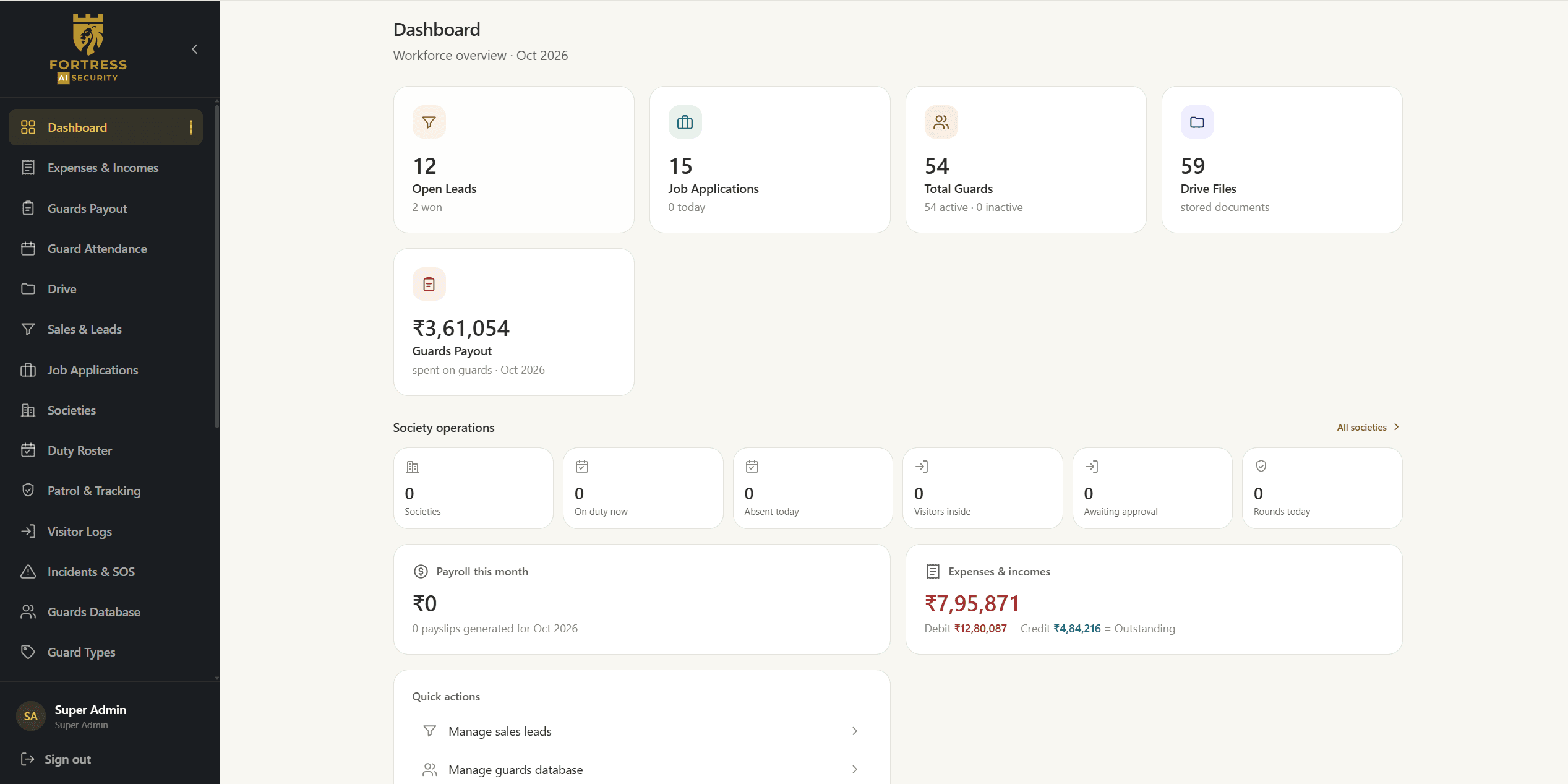The height and width of the screenshot is (784, 1568).
Task: Navigate to Guard Attendance
Action: (106, 249)
